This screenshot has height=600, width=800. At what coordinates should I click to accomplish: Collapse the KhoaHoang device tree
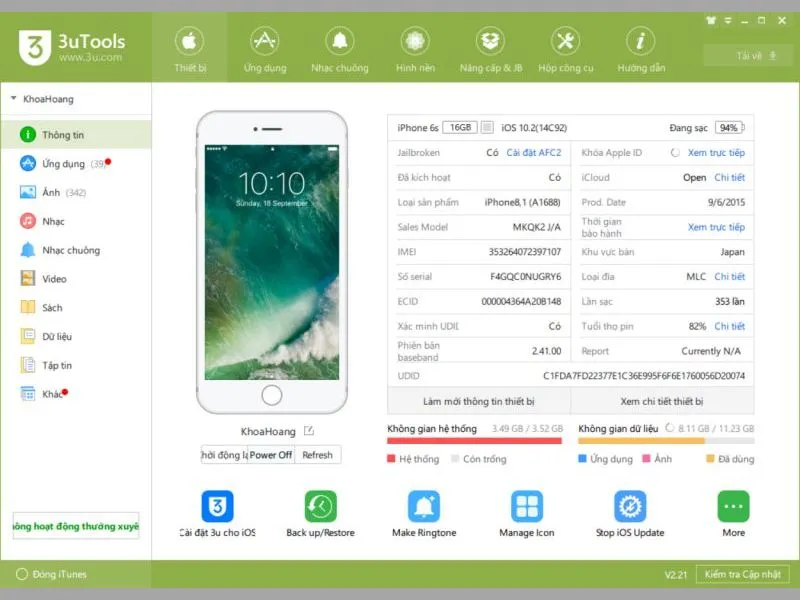[x=14, y=98]
